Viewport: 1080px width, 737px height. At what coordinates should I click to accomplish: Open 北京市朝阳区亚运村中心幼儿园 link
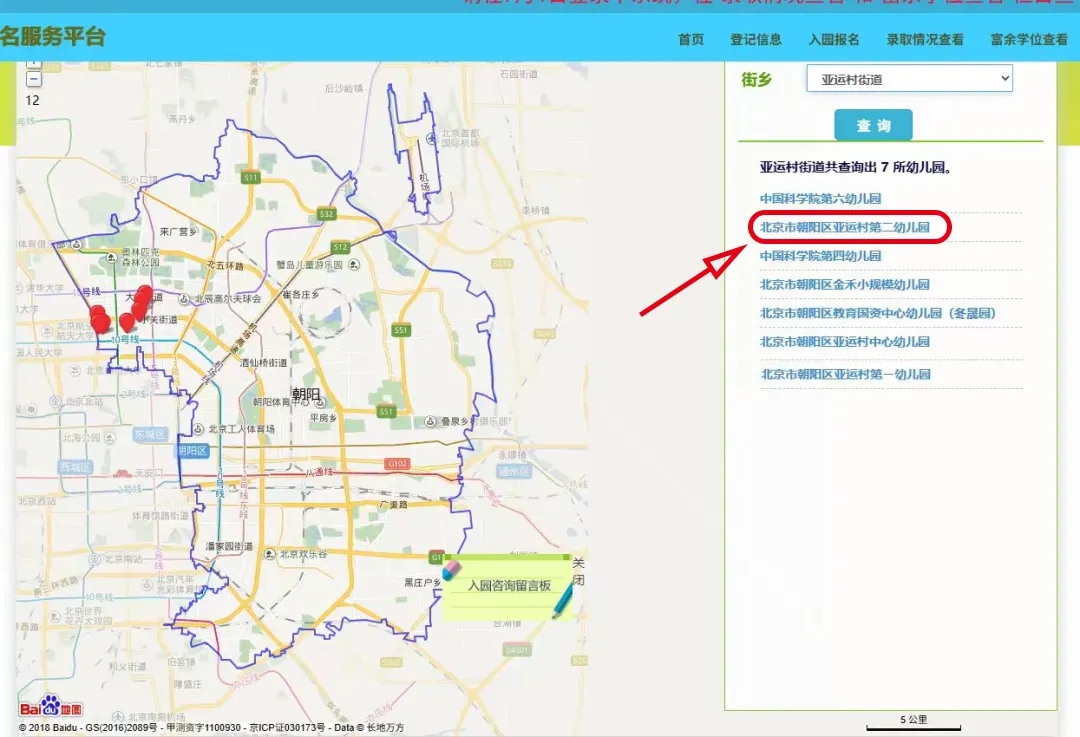pos(844,342)
